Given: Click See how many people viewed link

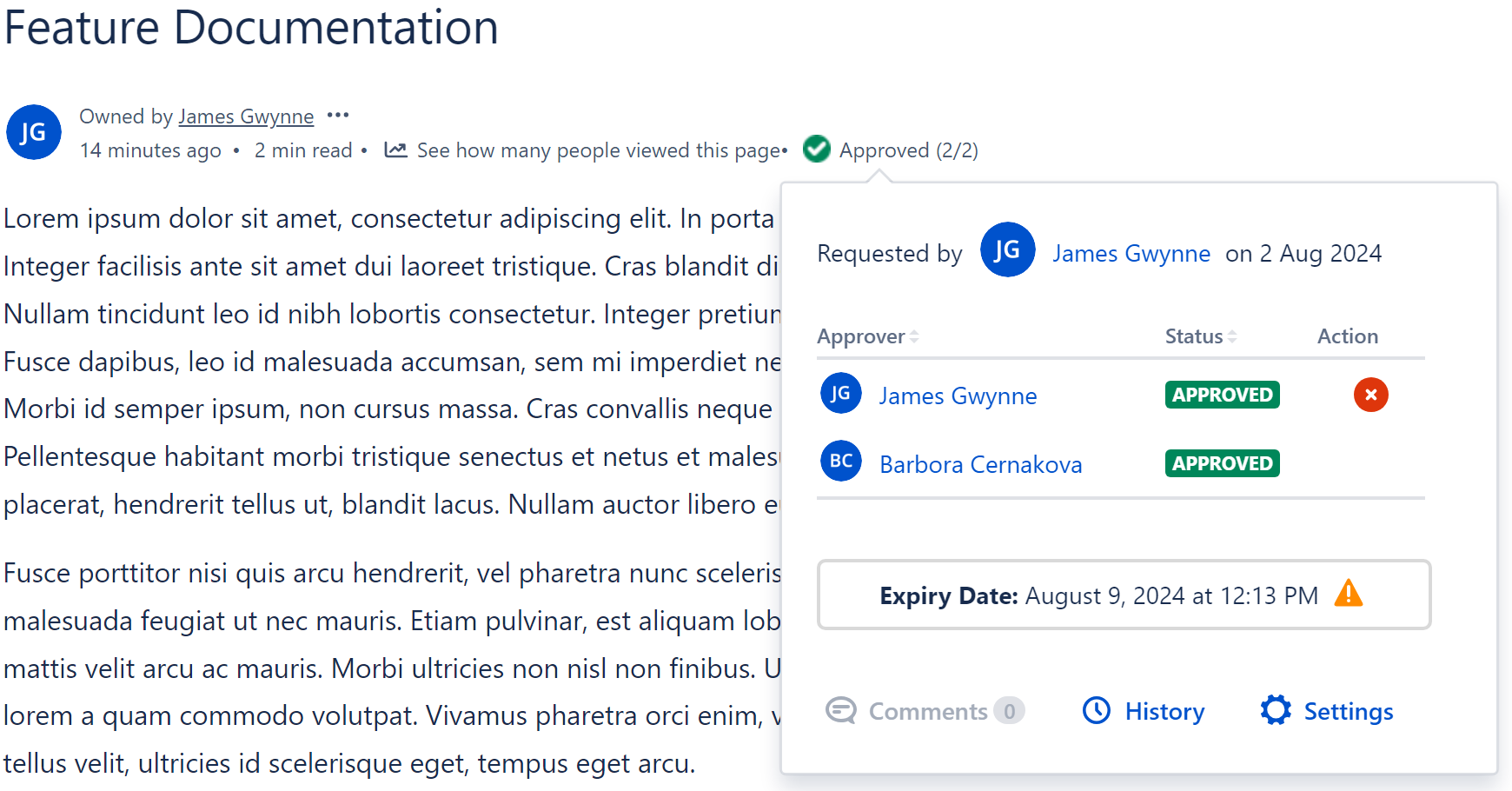Looking at the screenshot, I should (598, 150).
